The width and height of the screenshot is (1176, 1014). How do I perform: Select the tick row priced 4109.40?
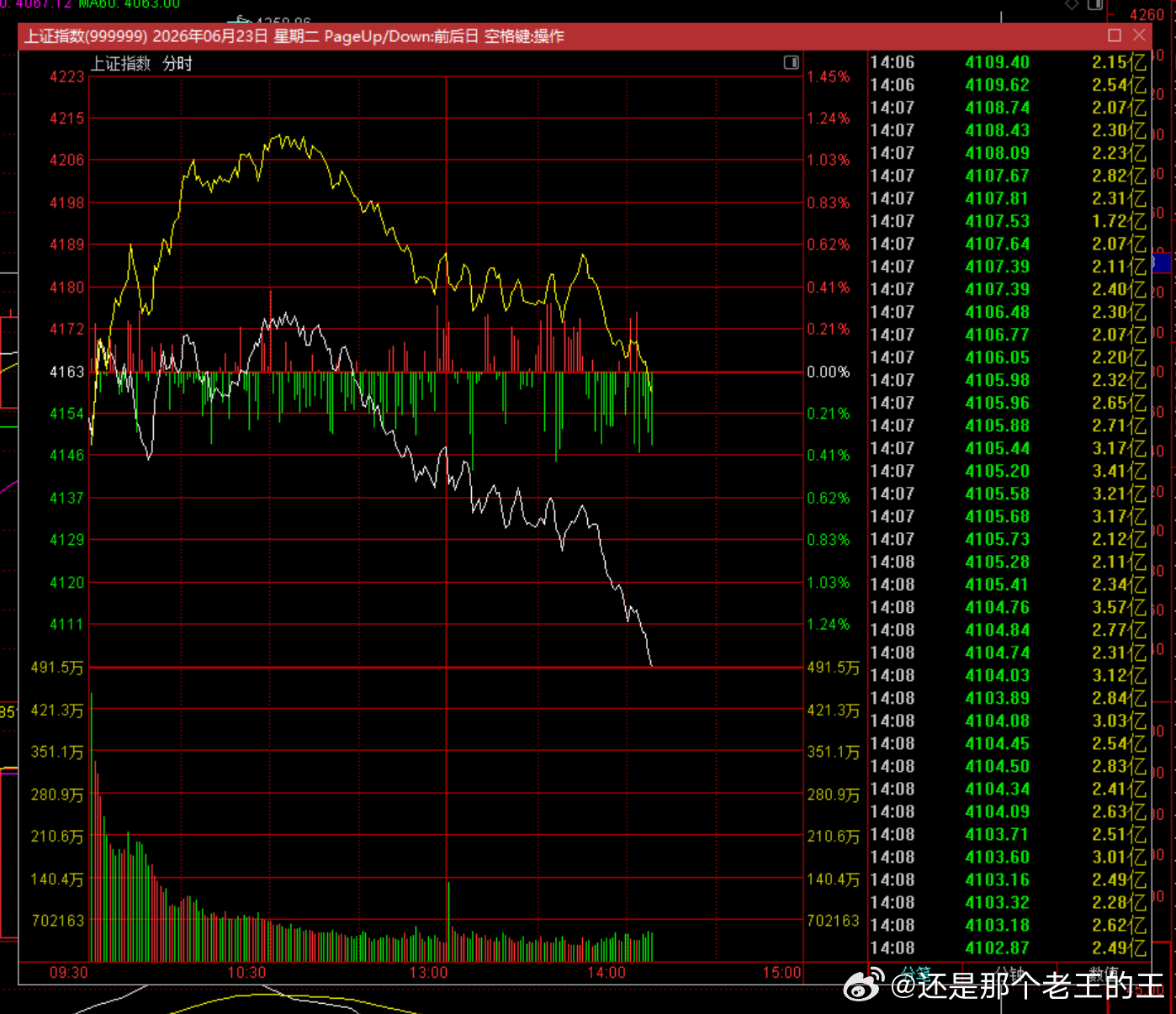[1008, 62]
